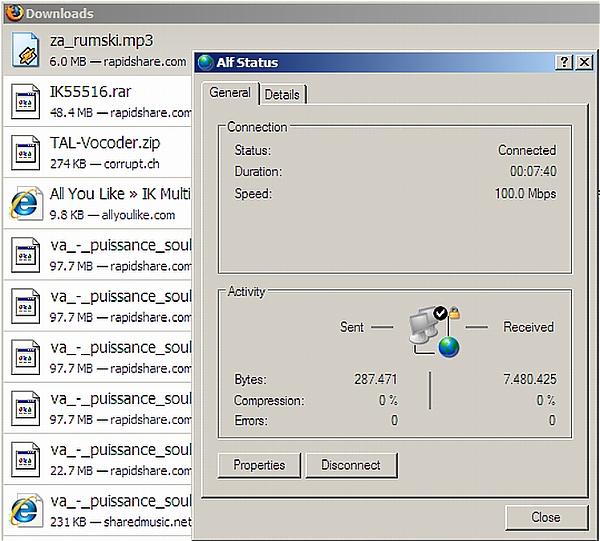Click the Close button at the dialog bottom

coord(546,517)
